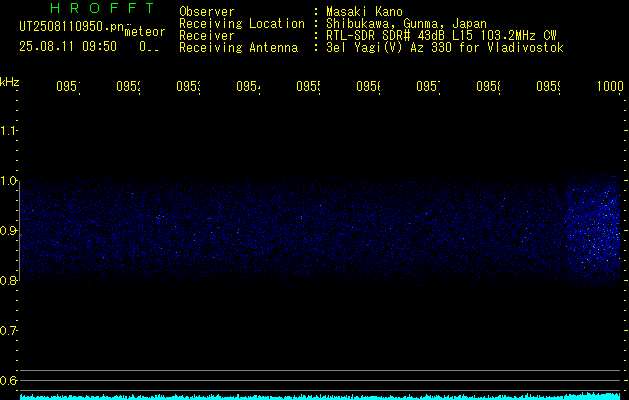Click the kHz axis unit label

9,82
